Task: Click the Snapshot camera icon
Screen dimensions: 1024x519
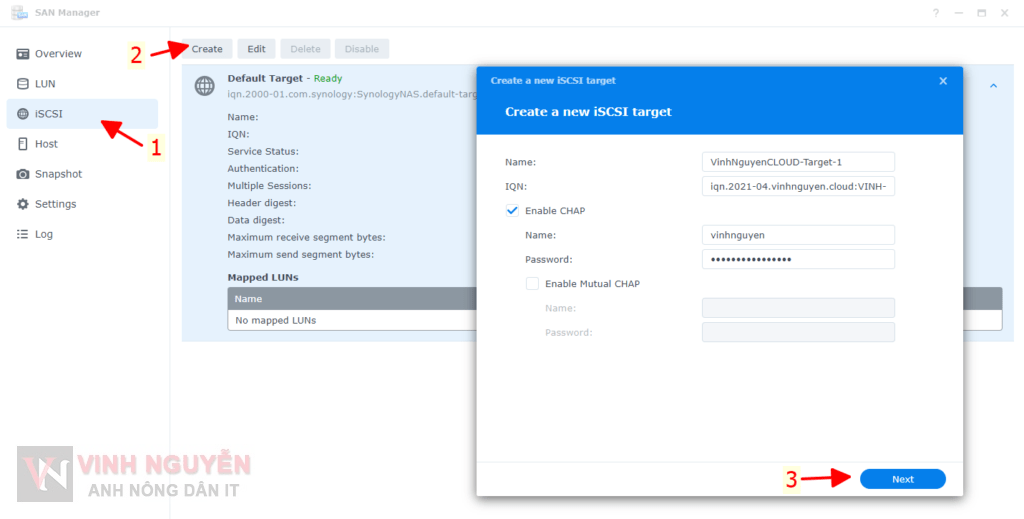Action: pos(23,174)
